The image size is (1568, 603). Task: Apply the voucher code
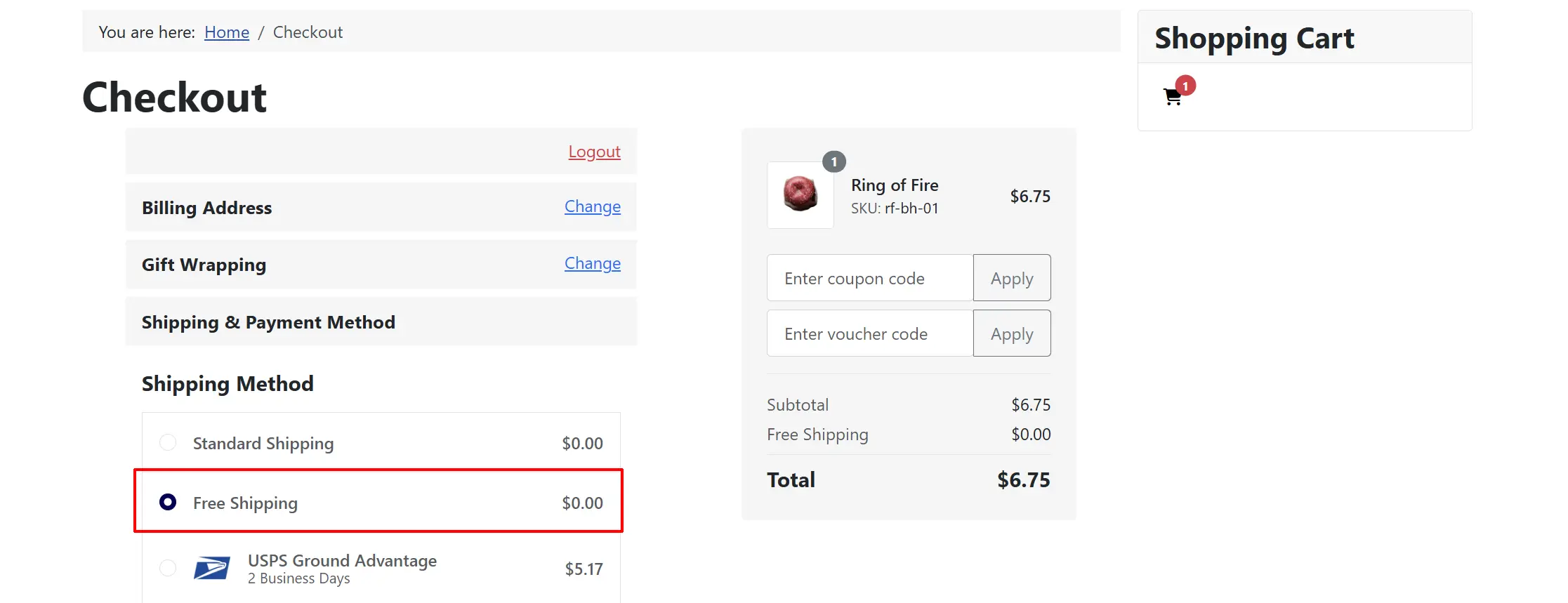click(x=1012, y=333)
